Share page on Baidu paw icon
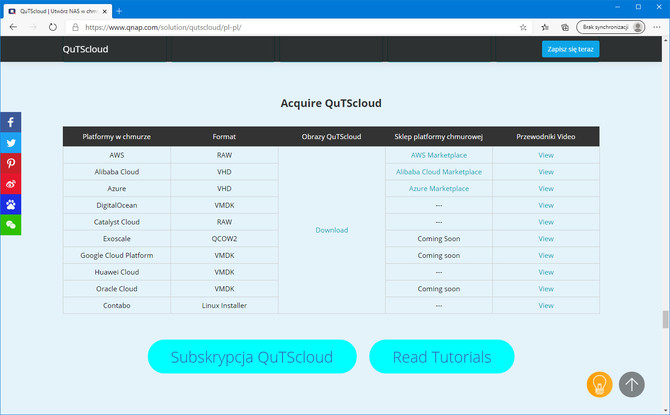Screen dimensions: 670x415 11,204
